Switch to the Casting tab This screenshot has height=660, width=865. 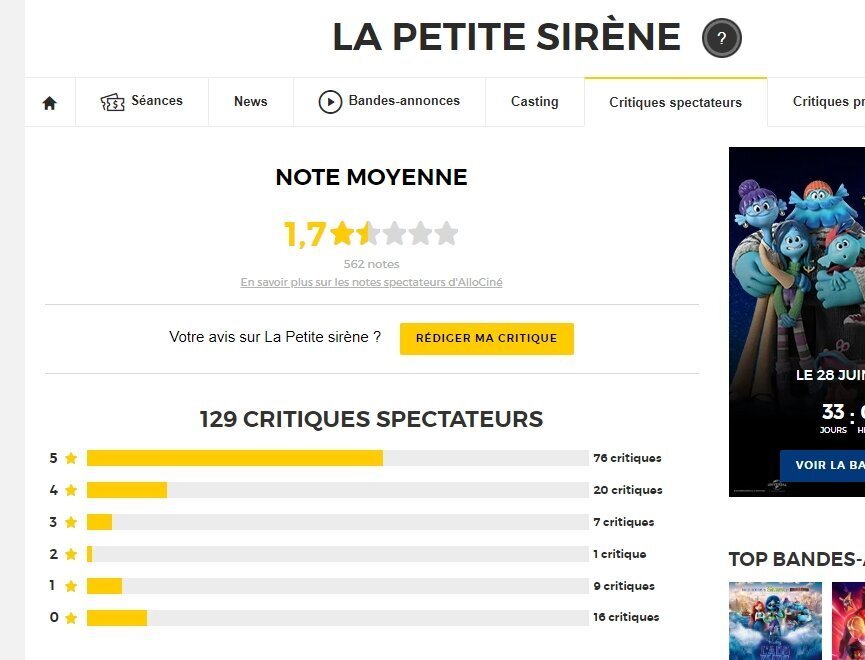pyautogui.click(x=535, y=102)
